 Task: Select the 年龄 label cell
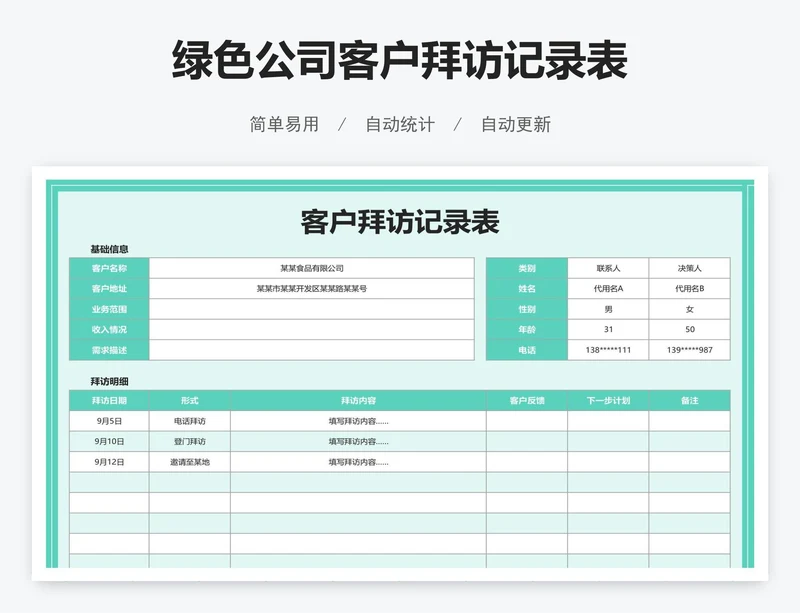point(527,329)
